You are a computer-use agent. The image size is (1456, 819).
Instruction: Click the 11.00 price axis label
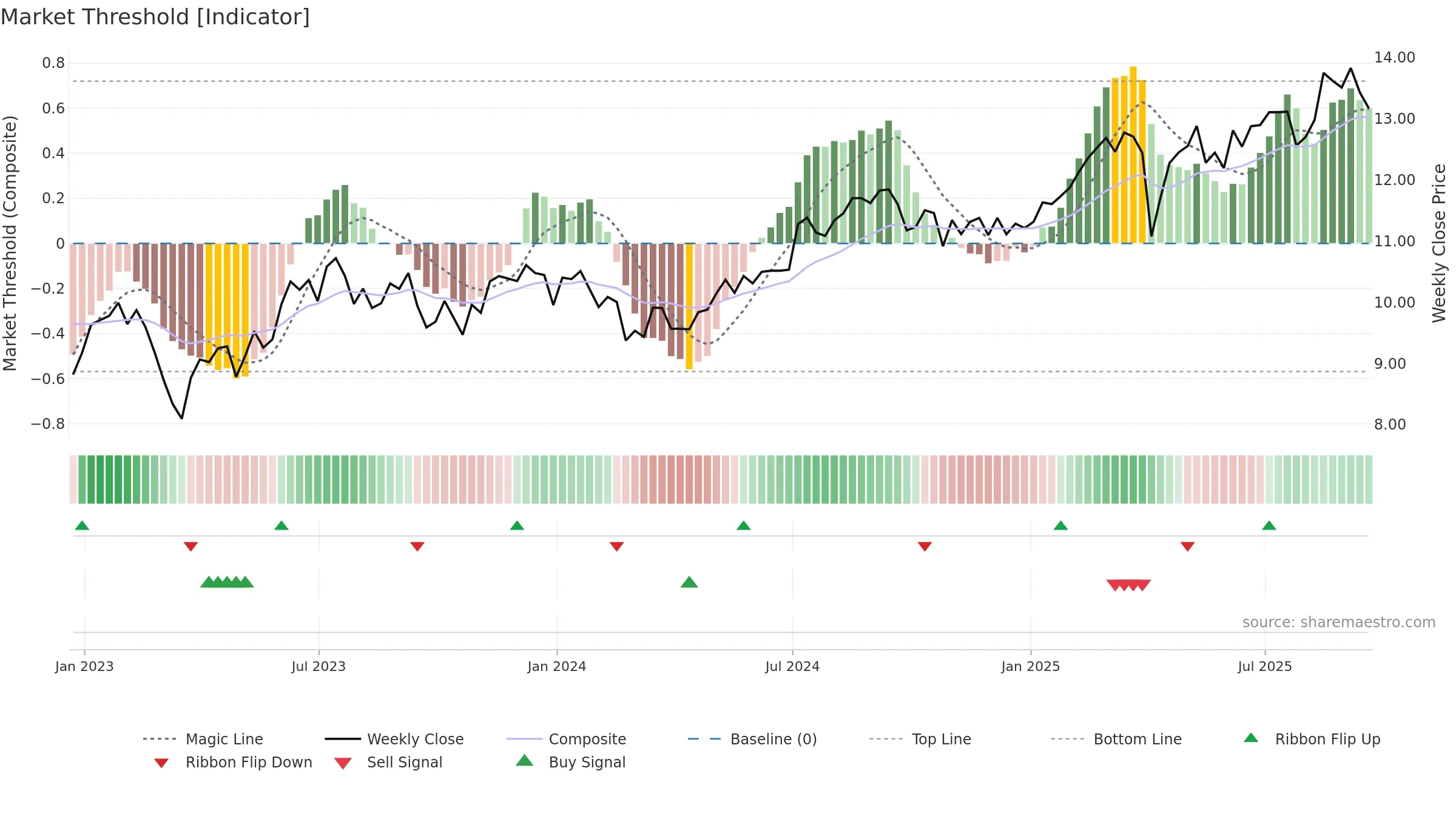click(1395, 241)
